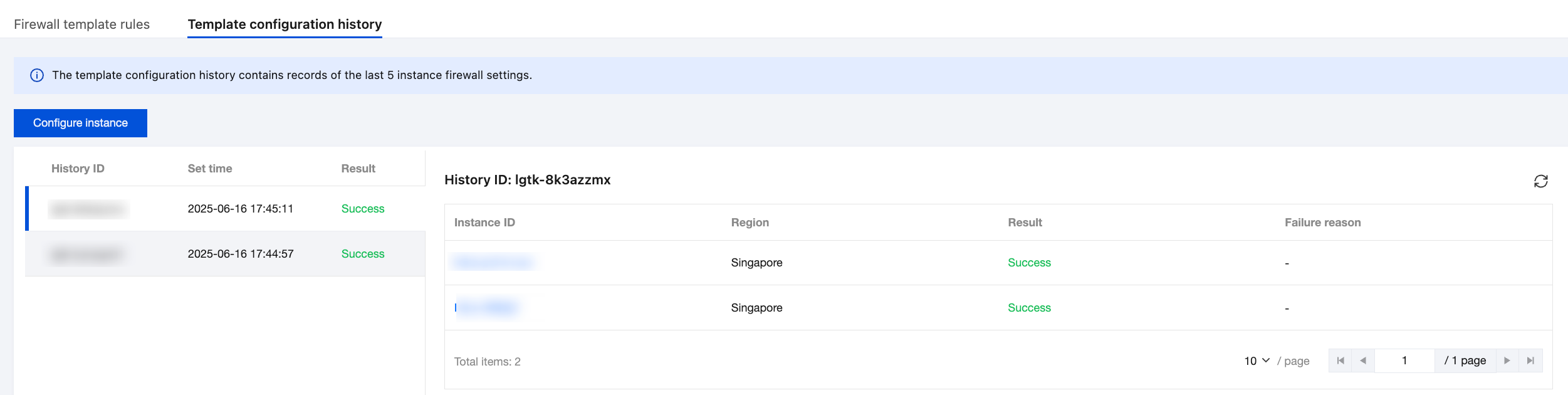The height and width of the screenshot is (395, 1568).
Task: Jump to the last page
Action: (1530, 361)
